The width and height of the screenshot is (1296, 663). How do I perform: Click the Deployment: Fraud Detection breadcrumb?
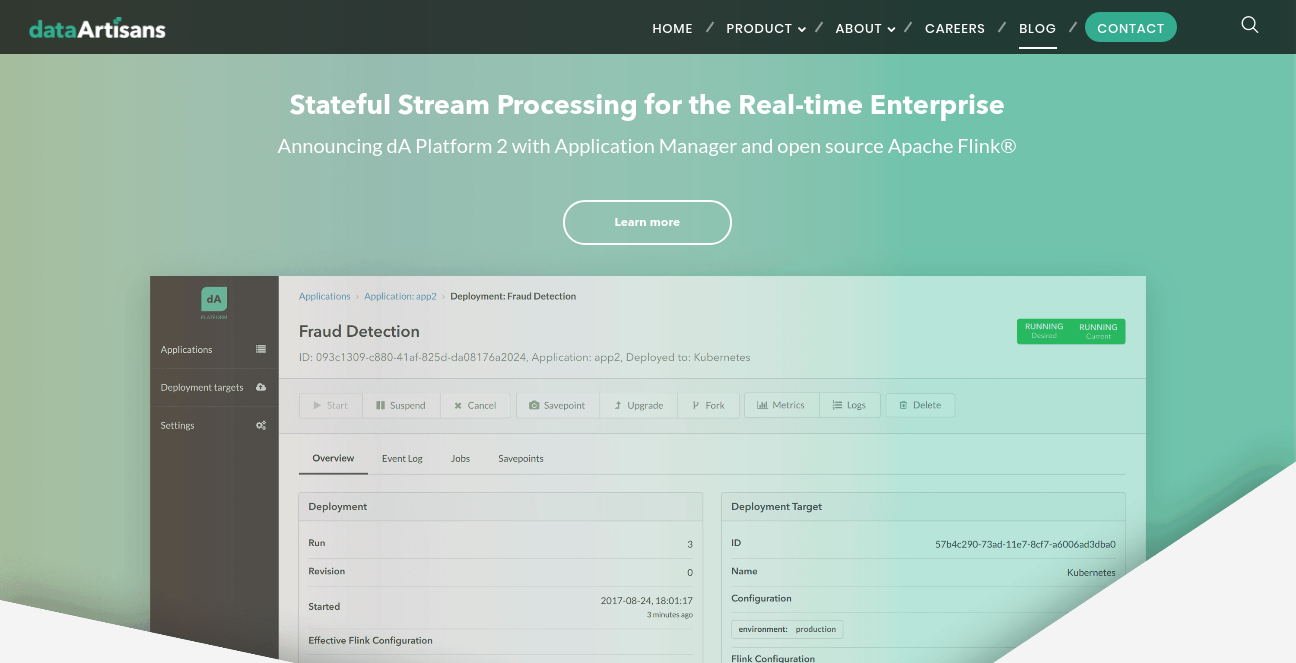pyautogui.click(x=513, y=296)
